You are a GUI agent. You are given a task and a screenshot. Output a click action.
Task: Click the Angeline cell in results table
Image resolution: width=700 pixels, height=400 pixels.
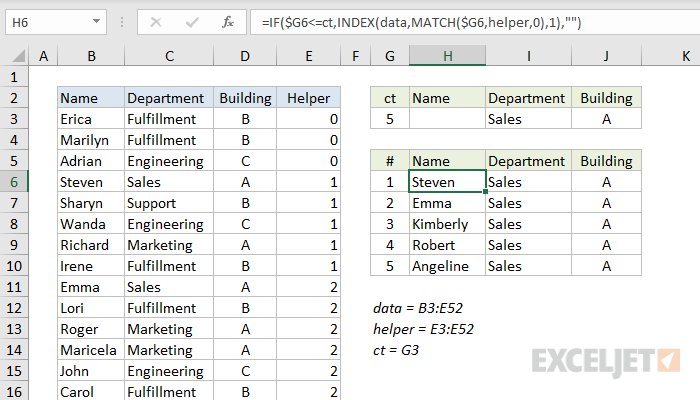pos(447,266)
